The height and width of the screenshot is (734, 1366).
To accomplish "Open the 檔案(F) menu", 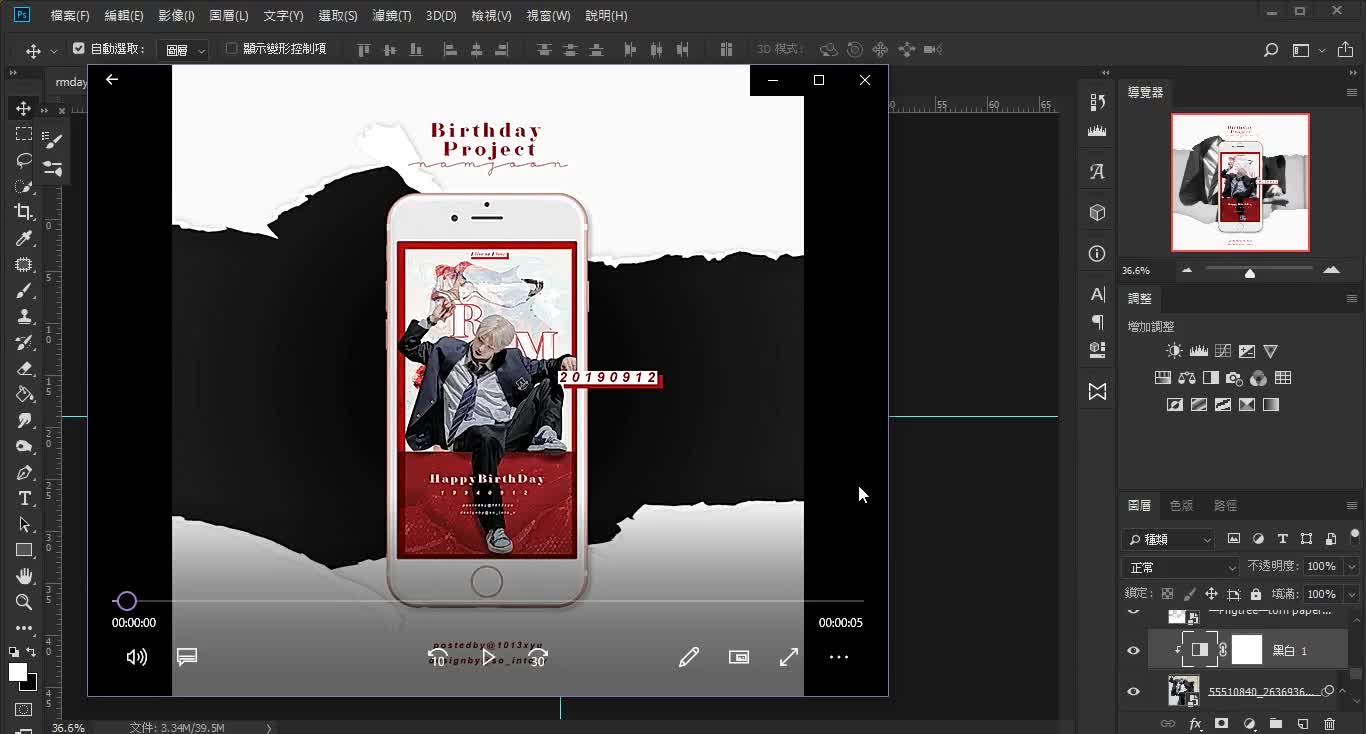I will [70, 16].
